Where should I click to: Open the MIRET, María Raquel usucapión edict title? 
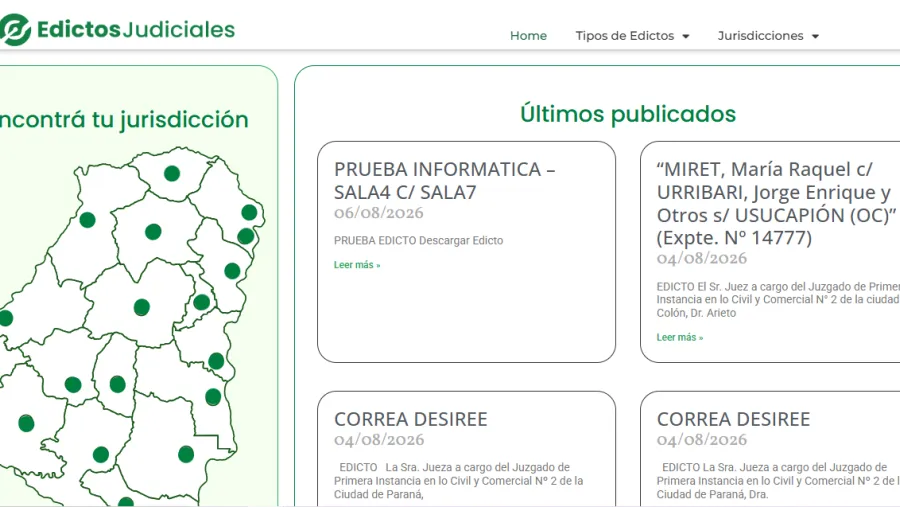click(x=778, y=203)
